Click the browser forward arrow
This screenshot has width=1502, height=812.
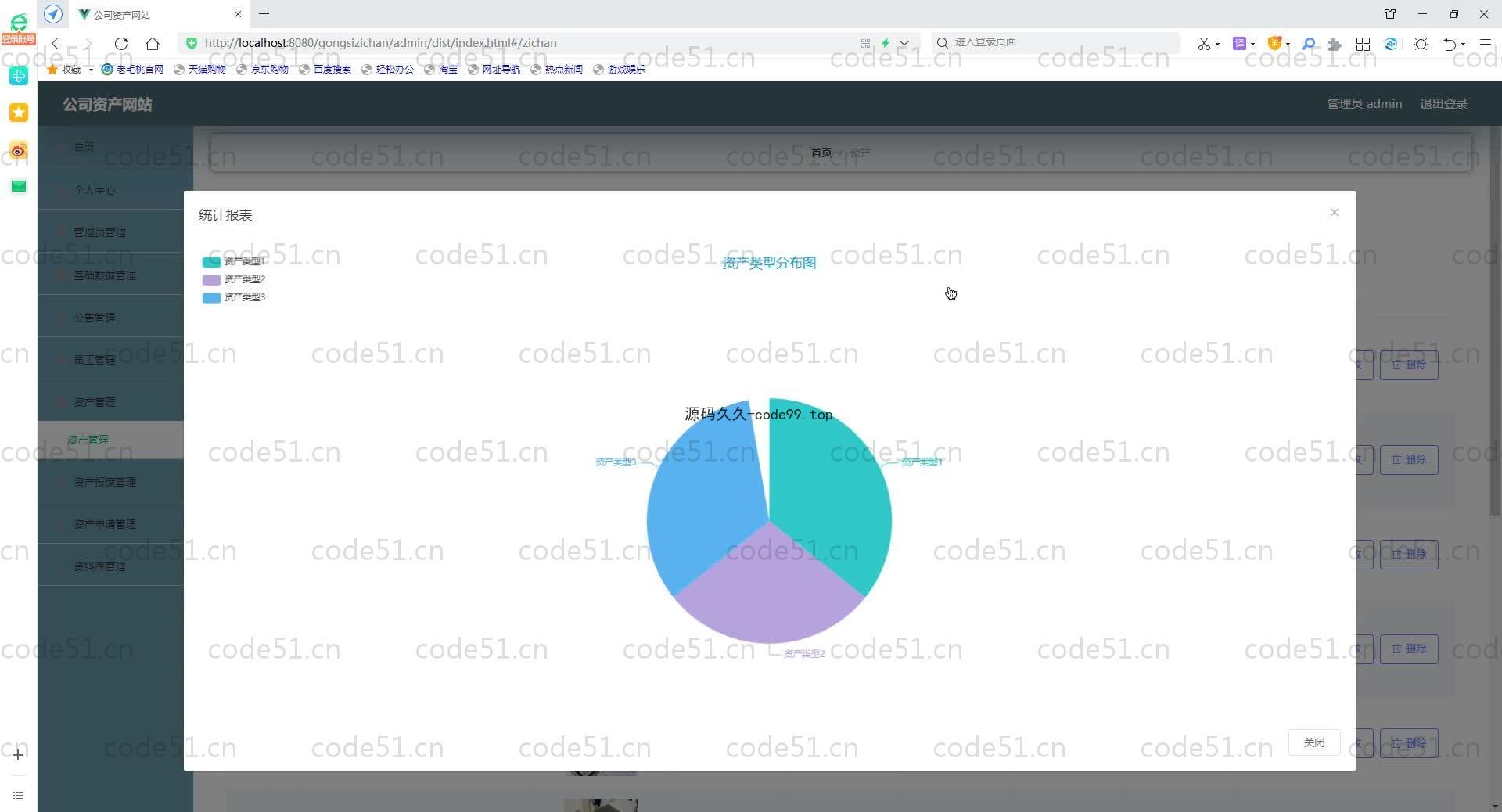[88, 43]
